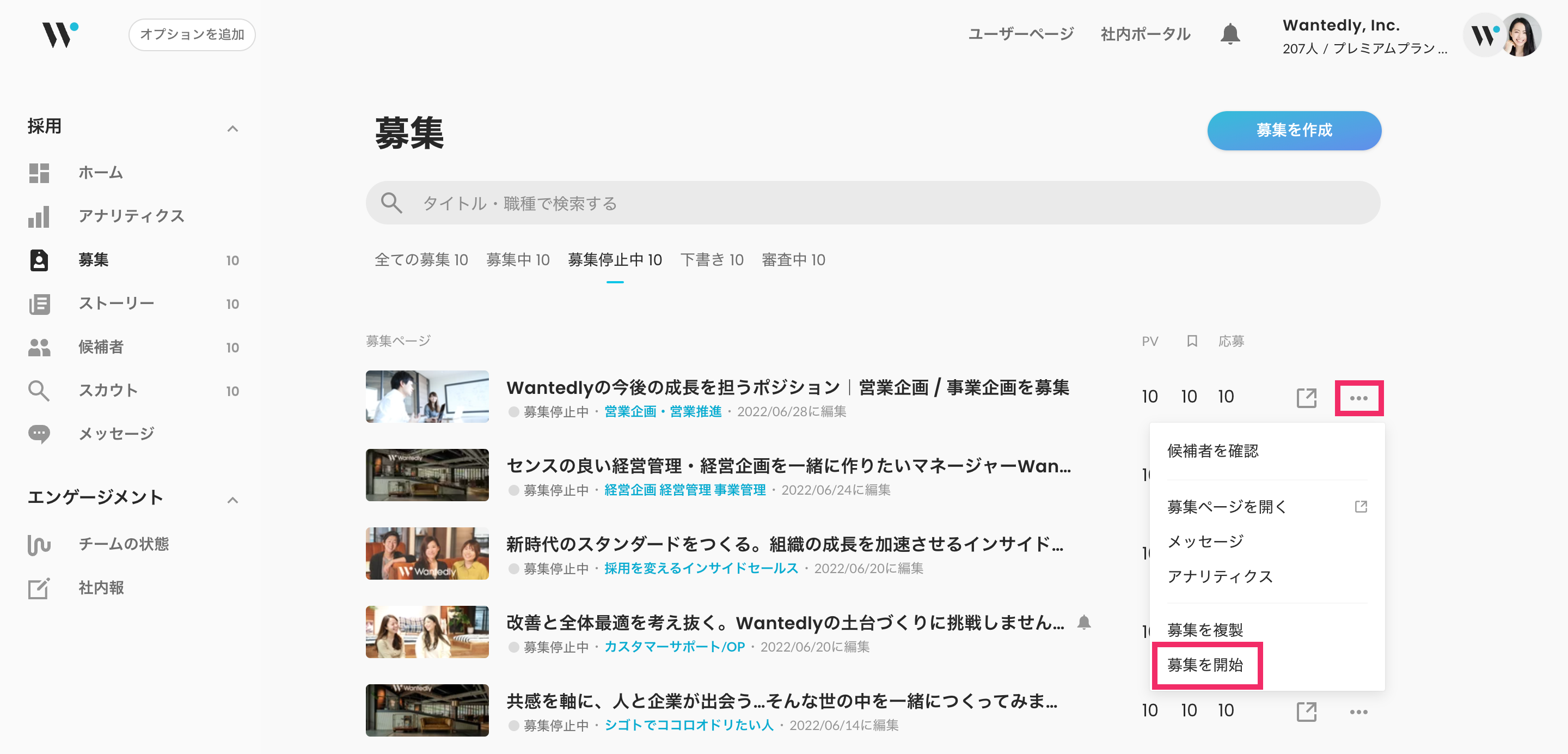Click the external link icon beside 募集ページを開く
Screen dimensions: 1568x754
[x=1361, y=507]
